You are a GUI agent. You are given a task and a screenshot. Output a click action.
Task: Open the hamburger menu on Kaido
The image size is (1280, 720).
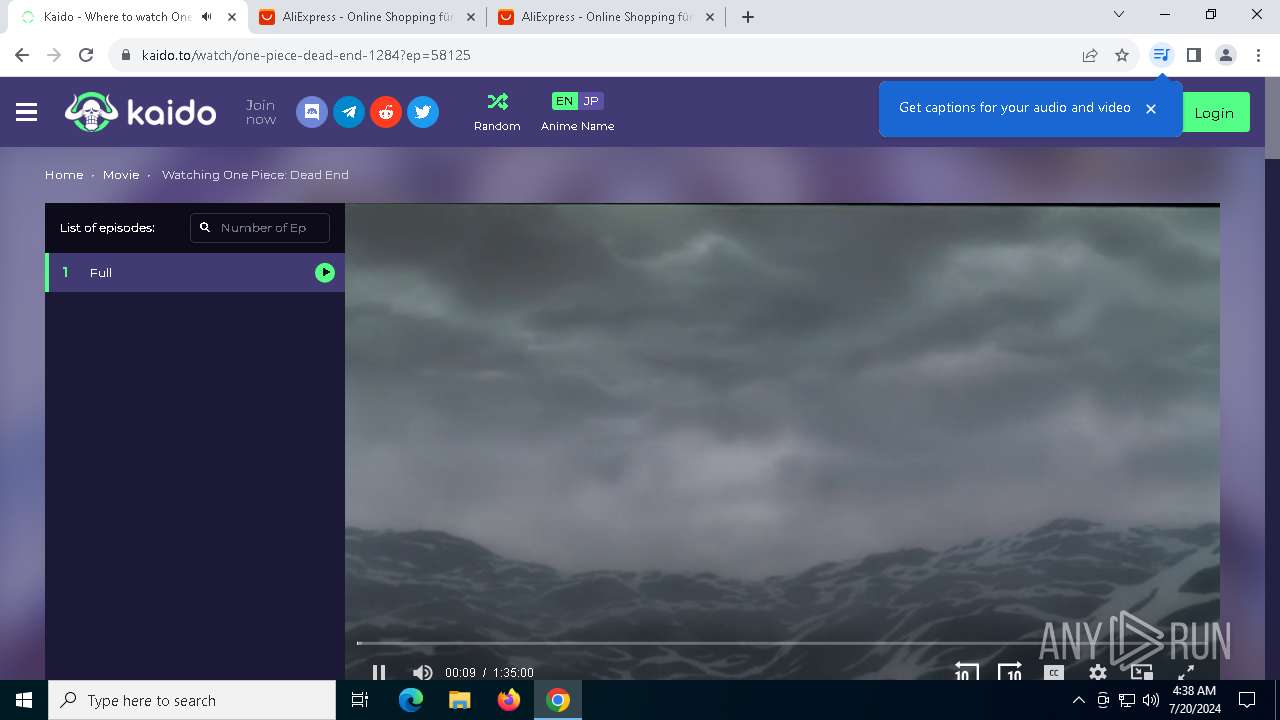click(27, 112)
